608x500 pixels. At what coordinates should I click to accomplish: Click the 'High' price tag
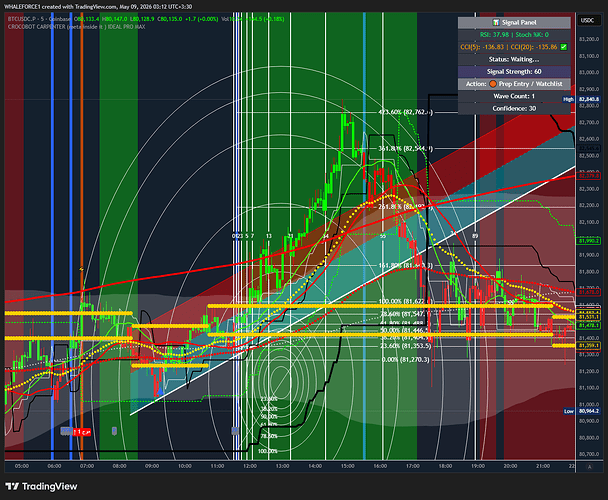pyautogui.click(x=568, y=99)
